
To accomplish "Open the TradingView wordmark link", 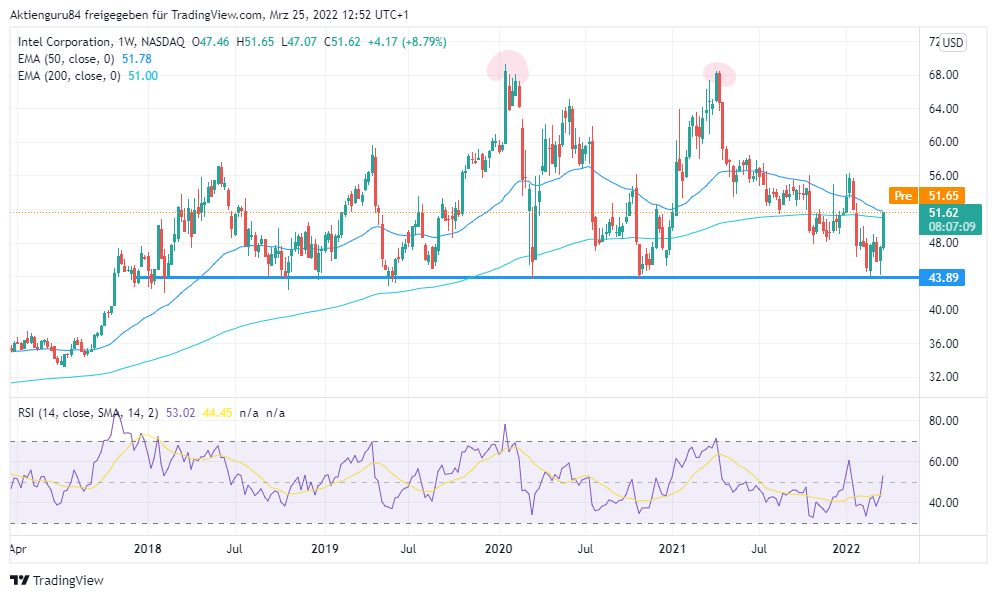I will tap(68, 580).
